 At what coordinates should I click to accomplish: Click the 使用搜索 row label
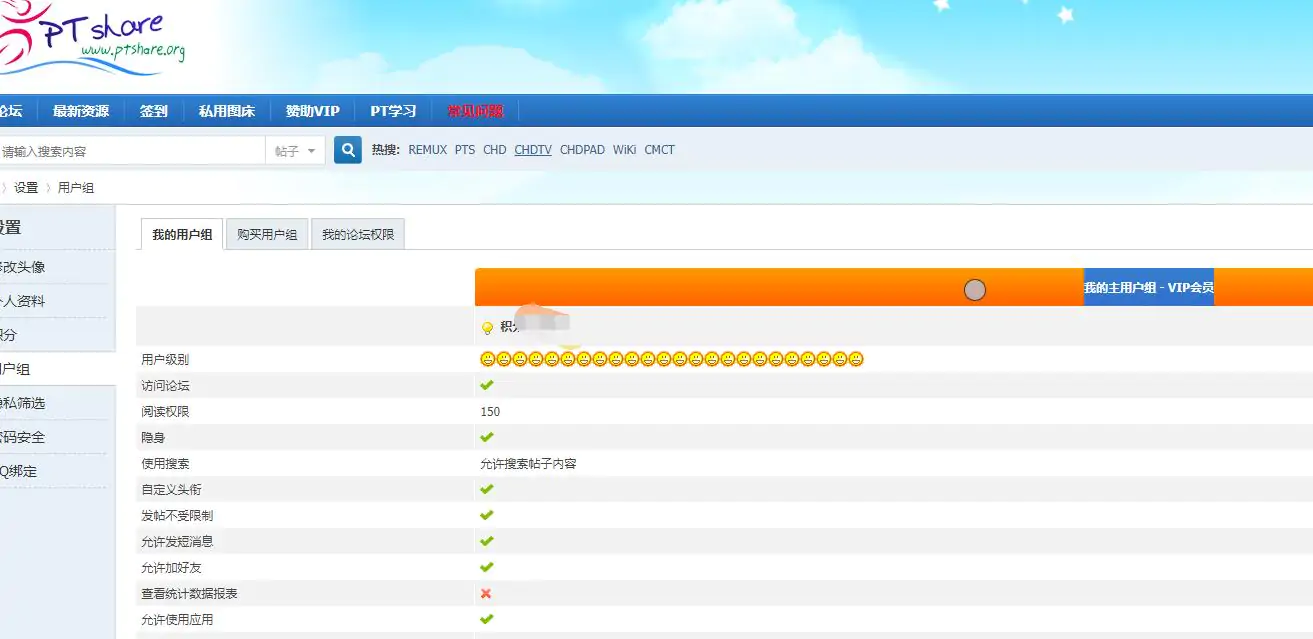coord(165,463)
